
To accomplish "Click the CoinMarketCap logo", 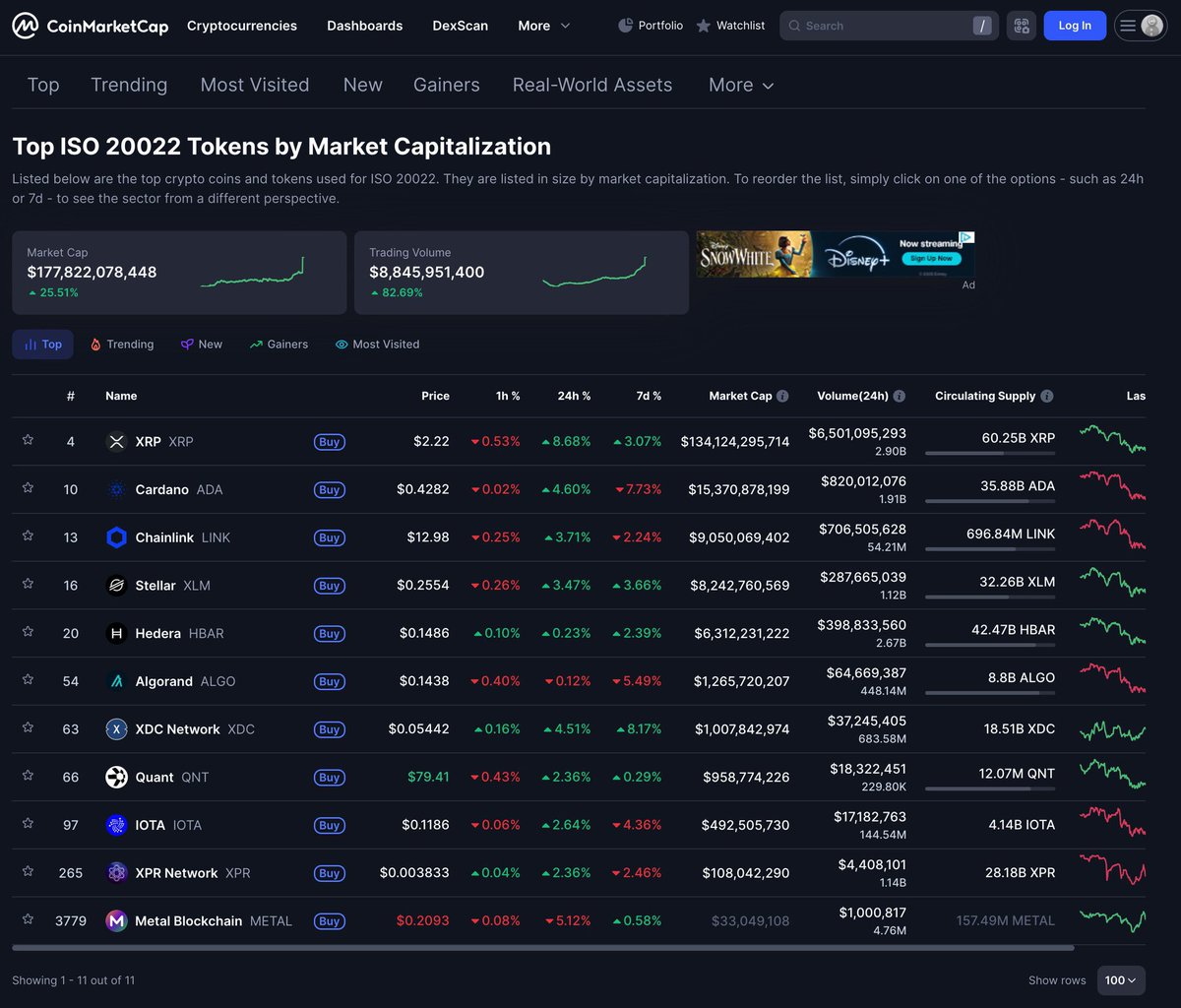I will point(91,26).
